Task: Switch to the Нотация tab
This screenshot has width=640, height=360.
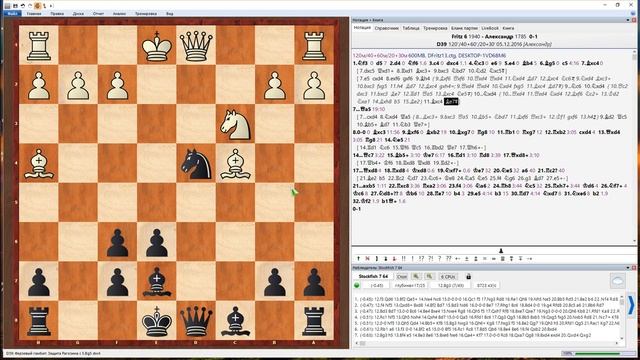Action: [x=362, y=28]
